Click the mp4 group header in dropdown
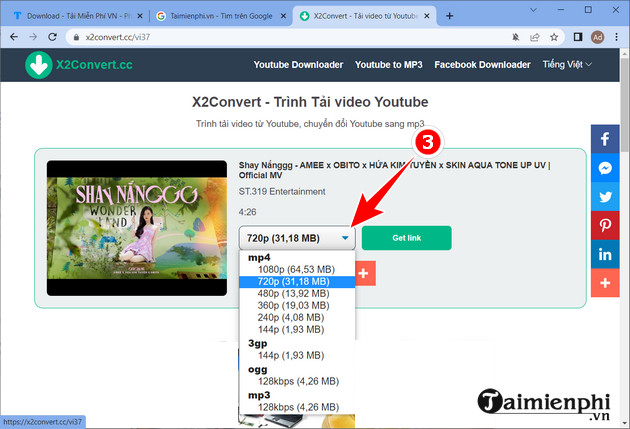The image size is (630, 429). point(259,258)
